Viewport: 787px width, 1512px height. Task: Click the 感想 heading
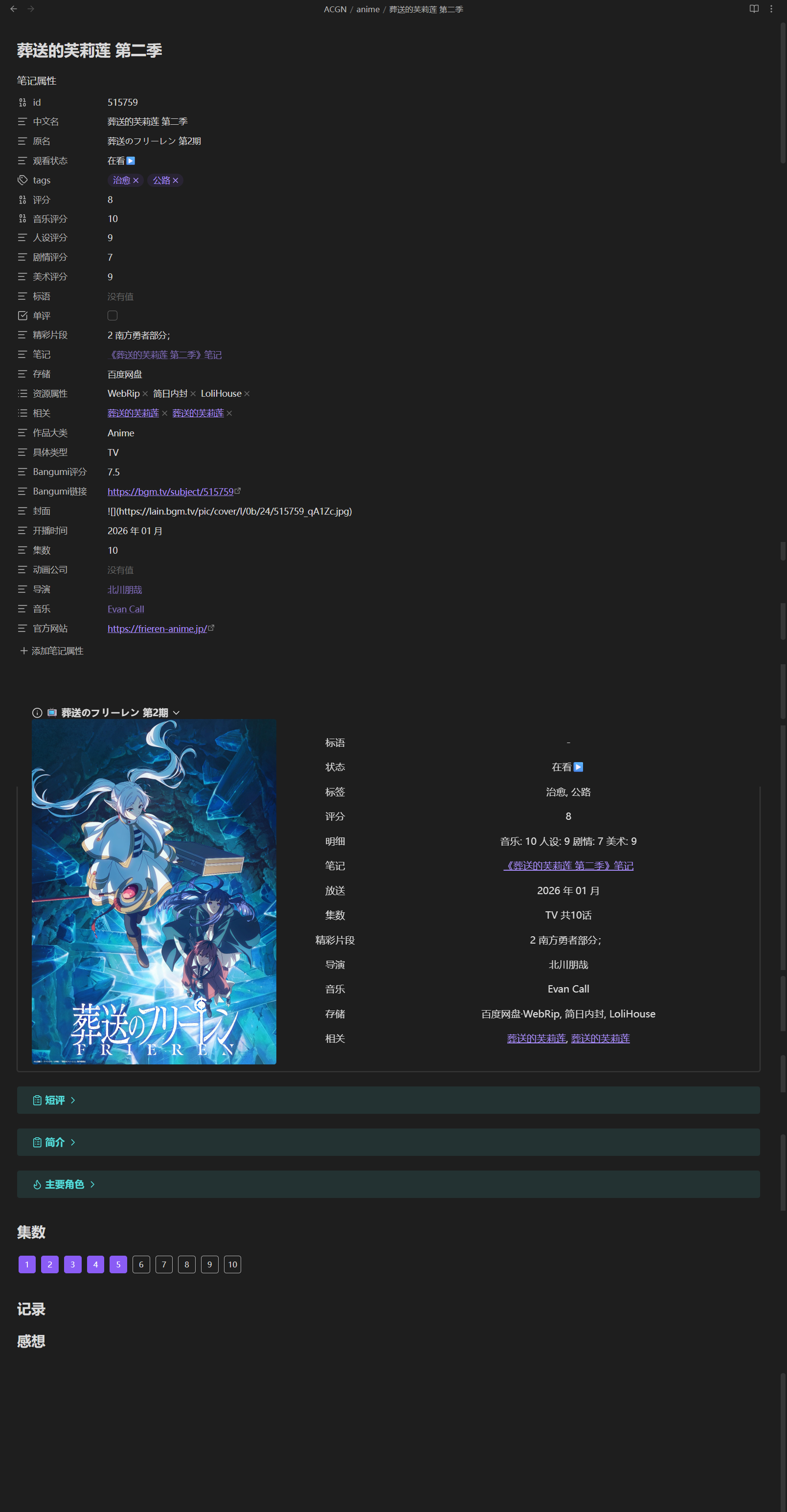point(31,1341)
